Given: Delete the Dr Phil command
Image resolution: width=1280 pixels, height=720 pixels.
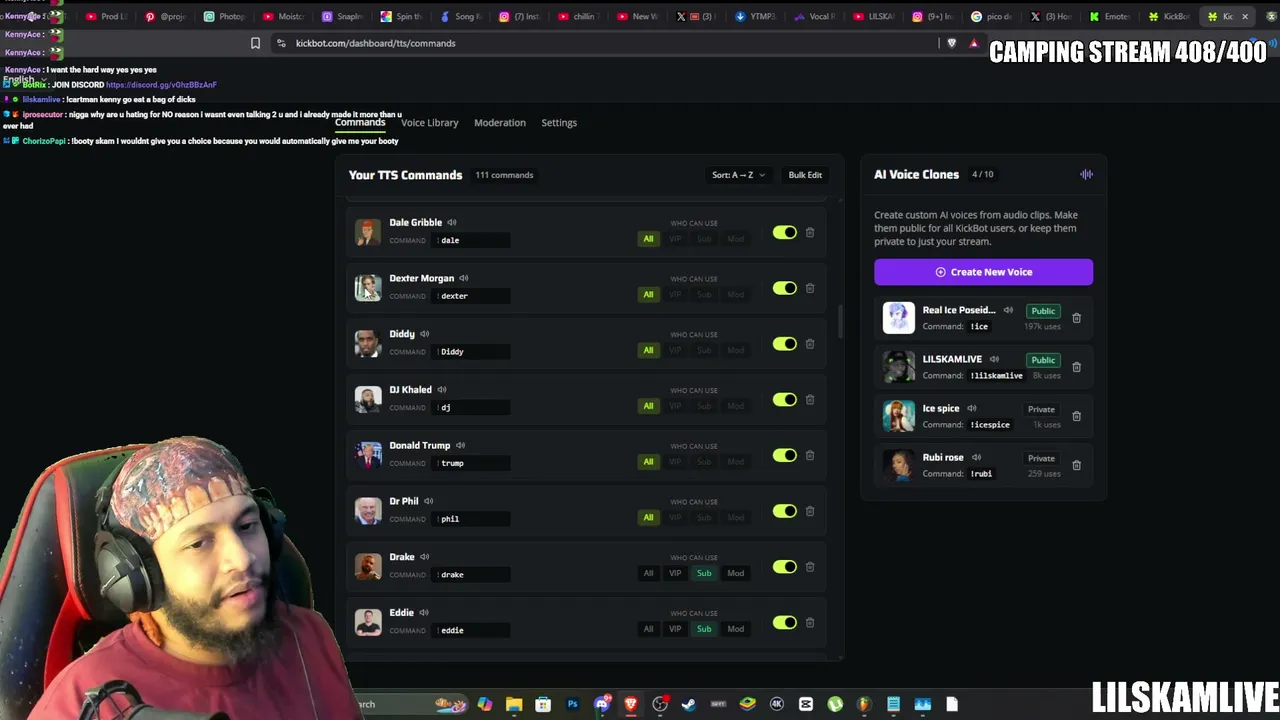Looking at the screenshot, I should tap(810, 511).
